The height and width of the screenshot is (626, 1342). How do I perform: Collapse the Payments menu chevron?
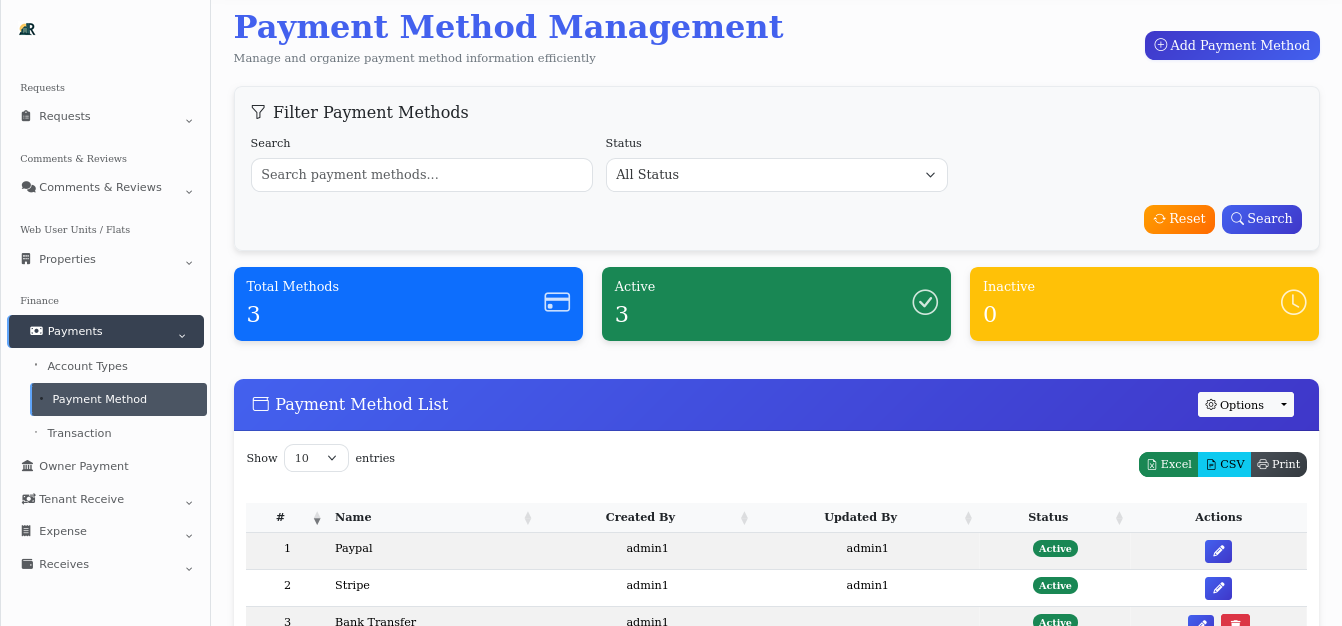pos(182,336)
